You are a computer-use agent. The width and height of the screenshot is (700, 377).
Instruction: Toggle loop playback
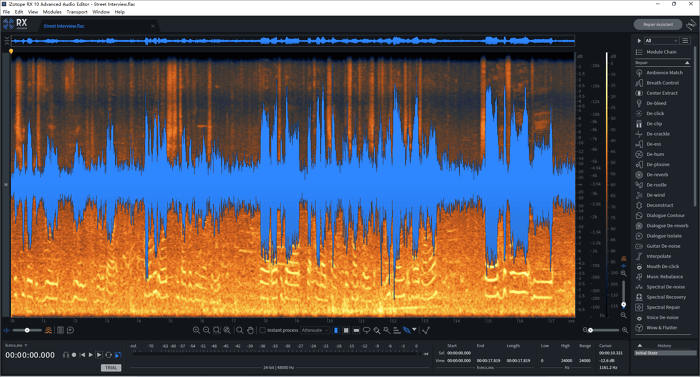tap(108, 355)
